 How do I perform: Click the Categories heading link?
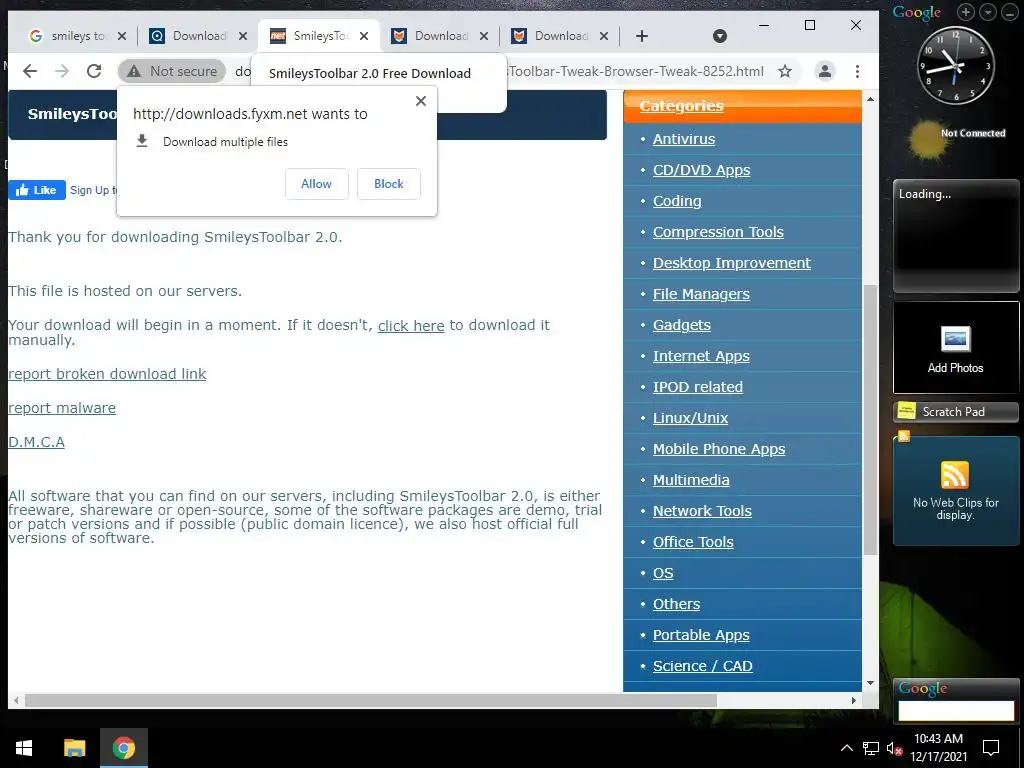click(x=681, y=106)
